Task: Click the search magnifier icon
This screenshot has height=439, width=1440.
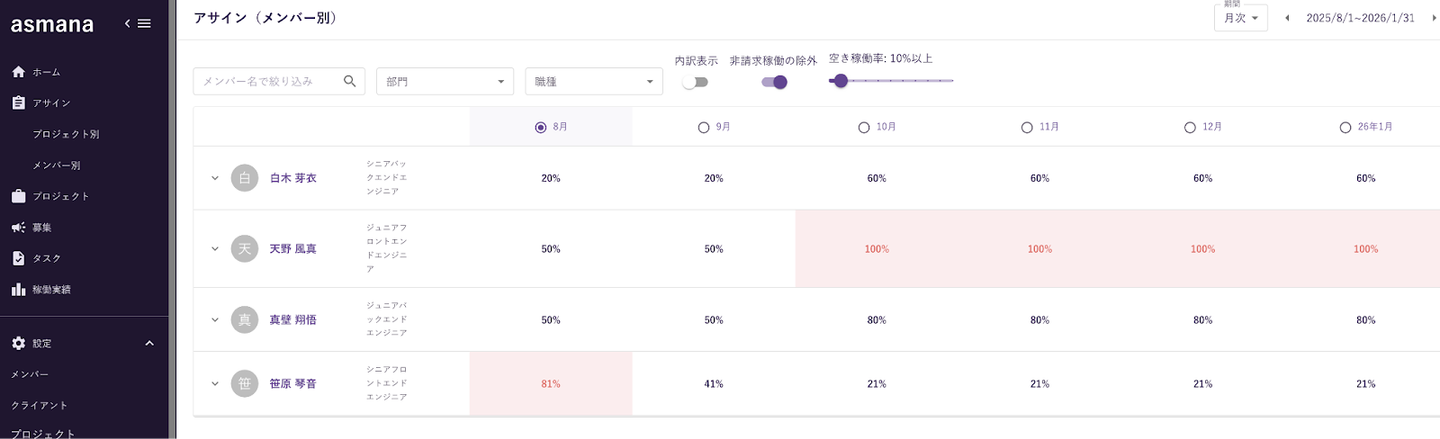Action: [x=349, y=81]
